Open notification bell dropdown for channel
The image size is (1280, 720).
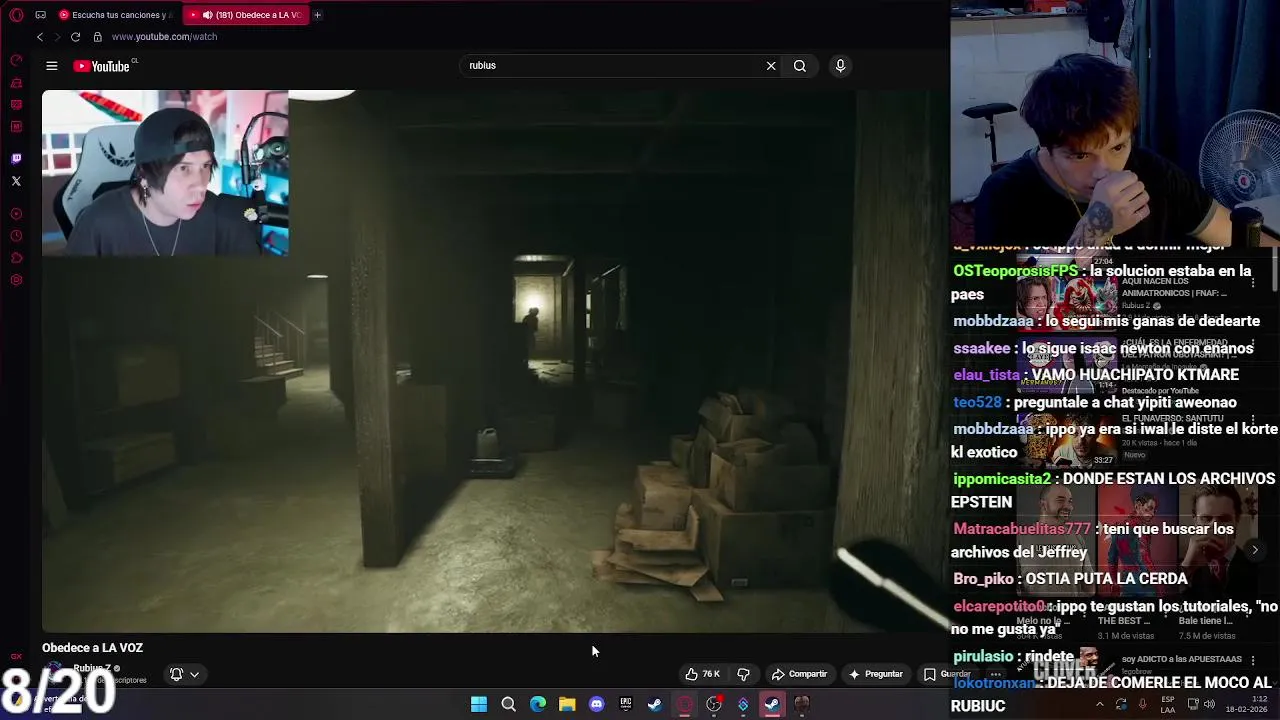tap(184, 674)
